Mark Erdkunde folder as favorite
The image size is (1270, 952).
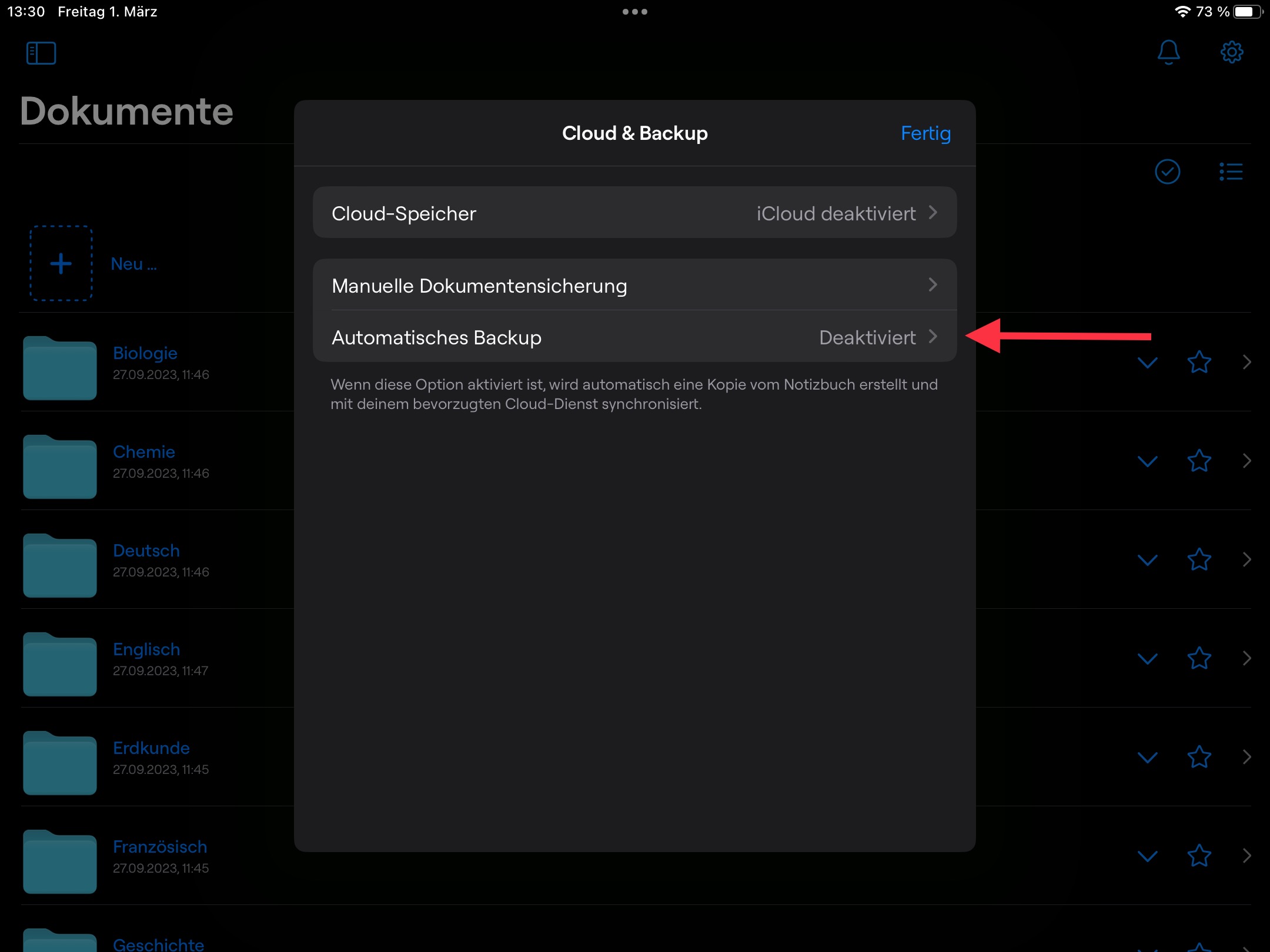click(1199, 757)
